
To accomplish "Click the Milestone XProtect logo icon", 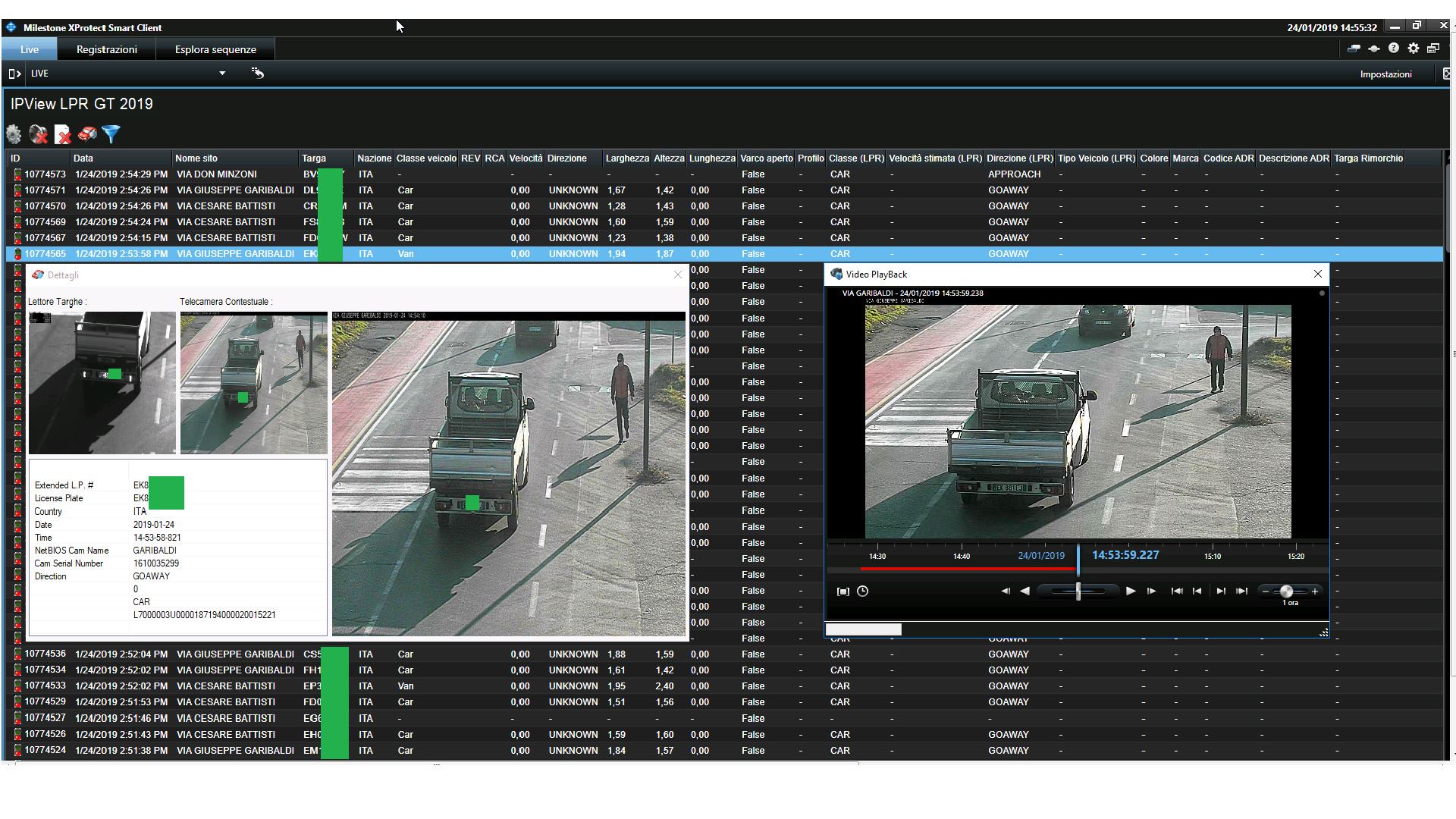I will tap(11, 27).
